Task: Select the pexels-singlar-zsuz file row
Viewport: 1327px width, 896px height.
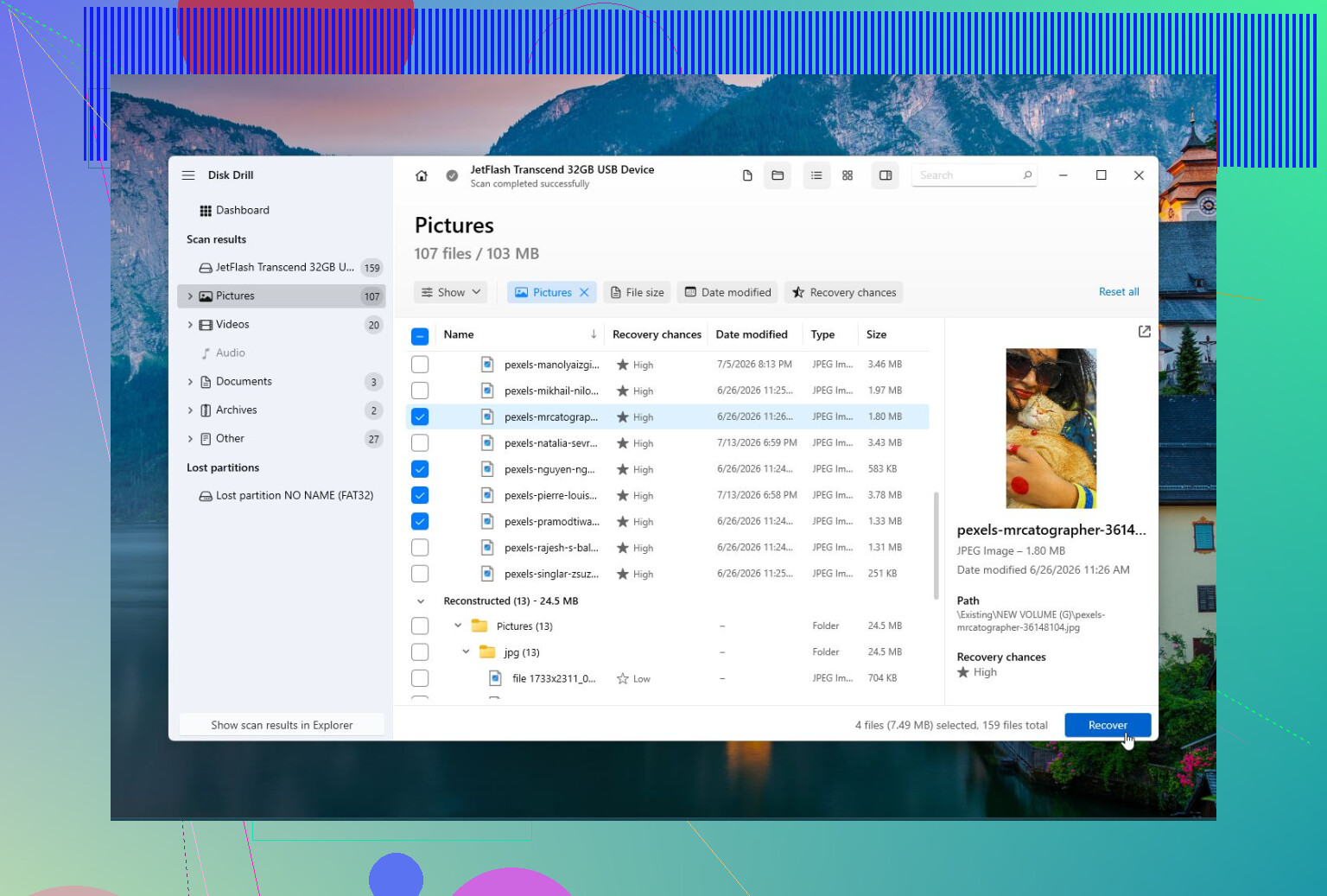Action: [x=667, y=574]
